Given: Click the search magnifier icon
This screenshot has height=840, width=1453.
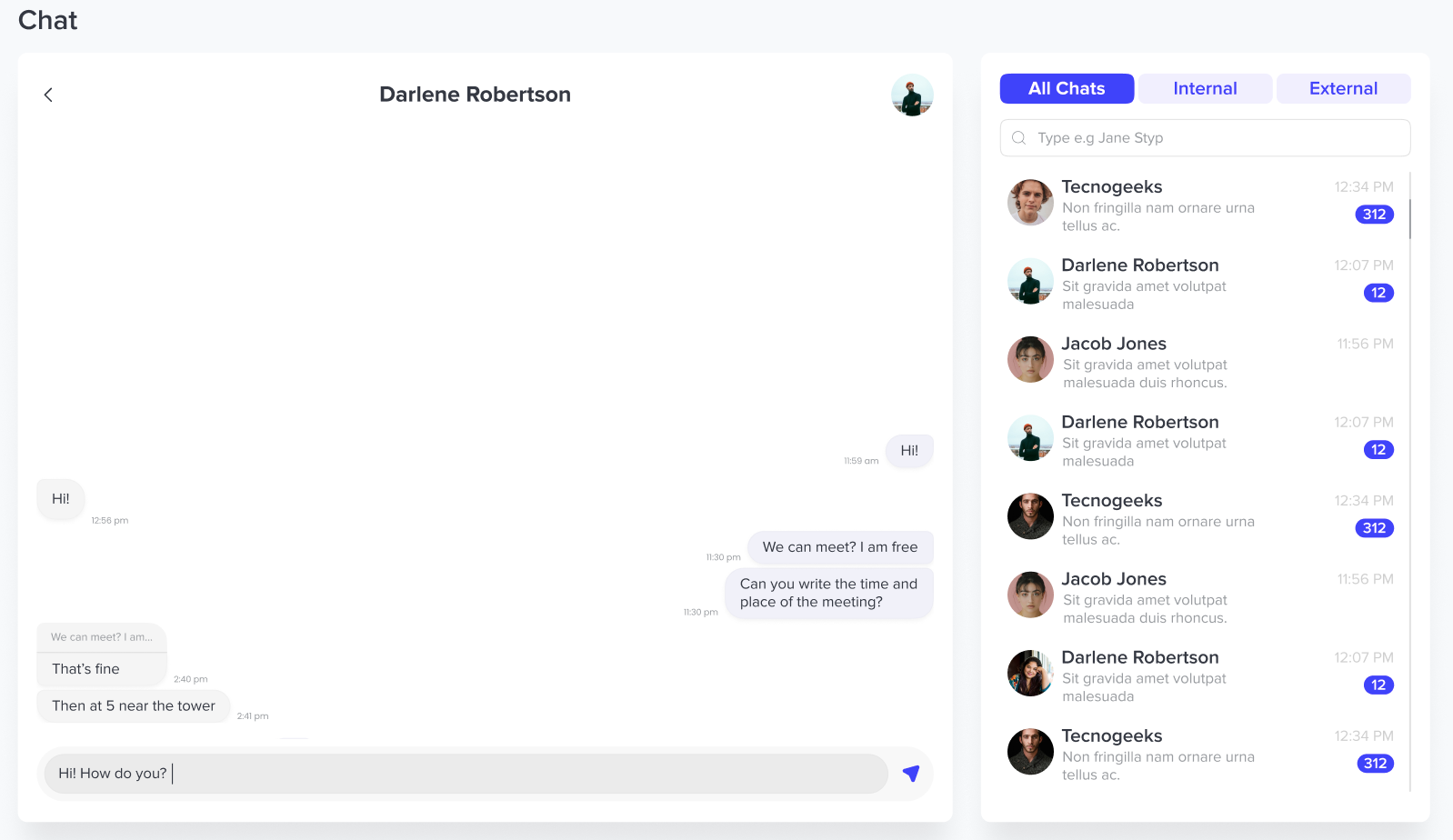Looking at the screenshot, I should (x=1019, y=138).
